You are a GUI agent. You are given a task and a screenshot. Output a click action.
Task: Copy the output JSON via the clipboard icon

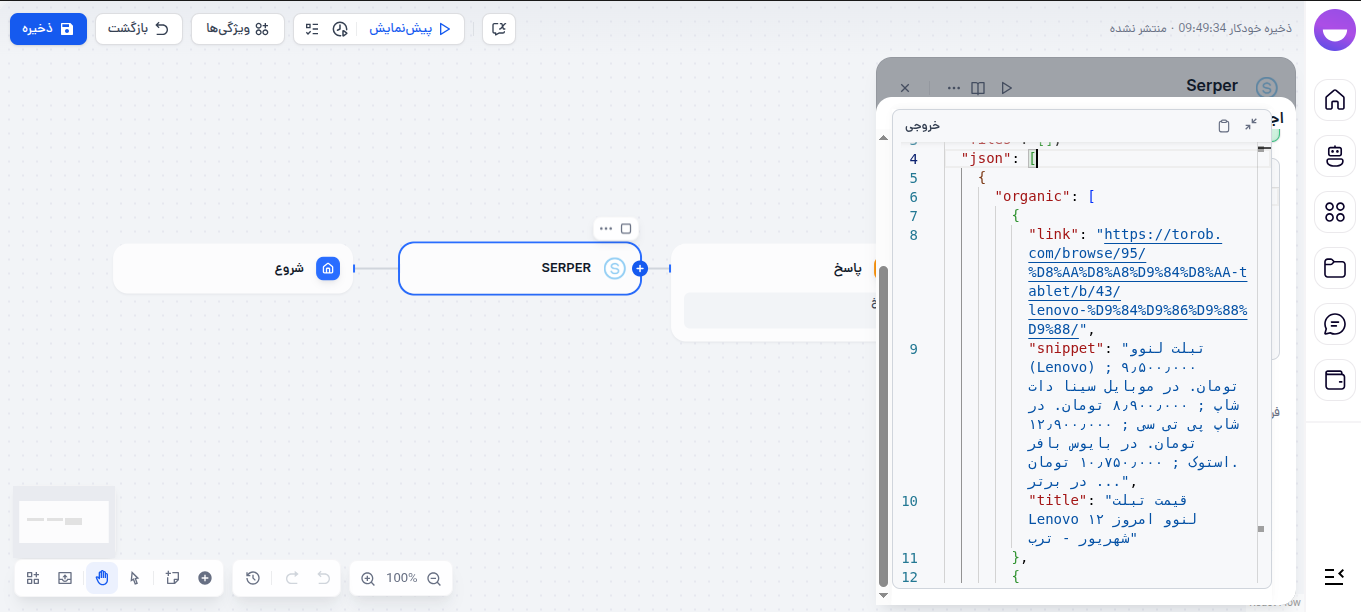[1224, 125]
